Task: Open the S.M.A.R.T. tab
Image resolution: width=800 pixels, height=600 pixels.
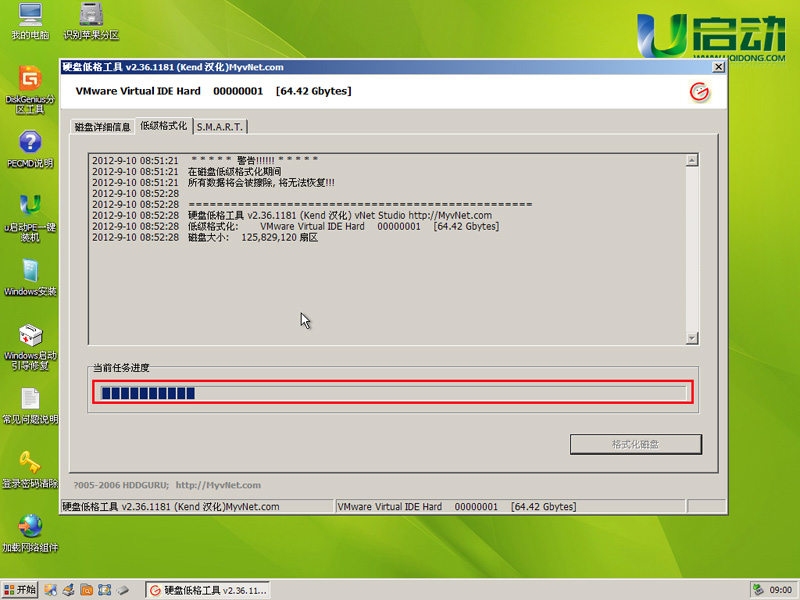Action: pos(220,127)
